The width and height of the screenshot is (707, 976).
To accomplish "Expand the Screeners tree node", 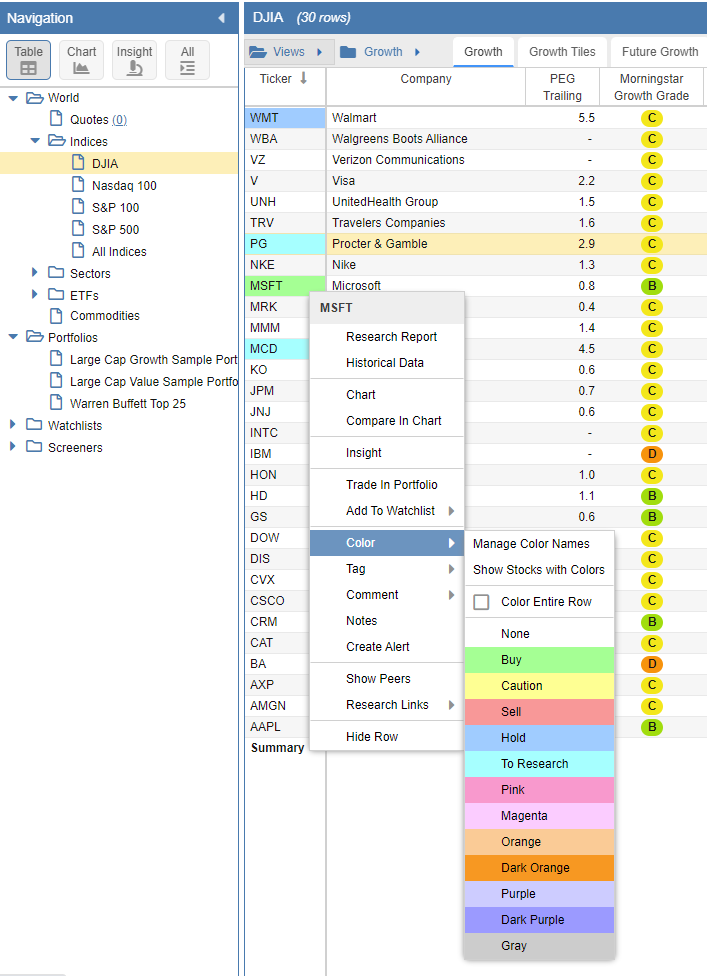I will click(12, 446).
